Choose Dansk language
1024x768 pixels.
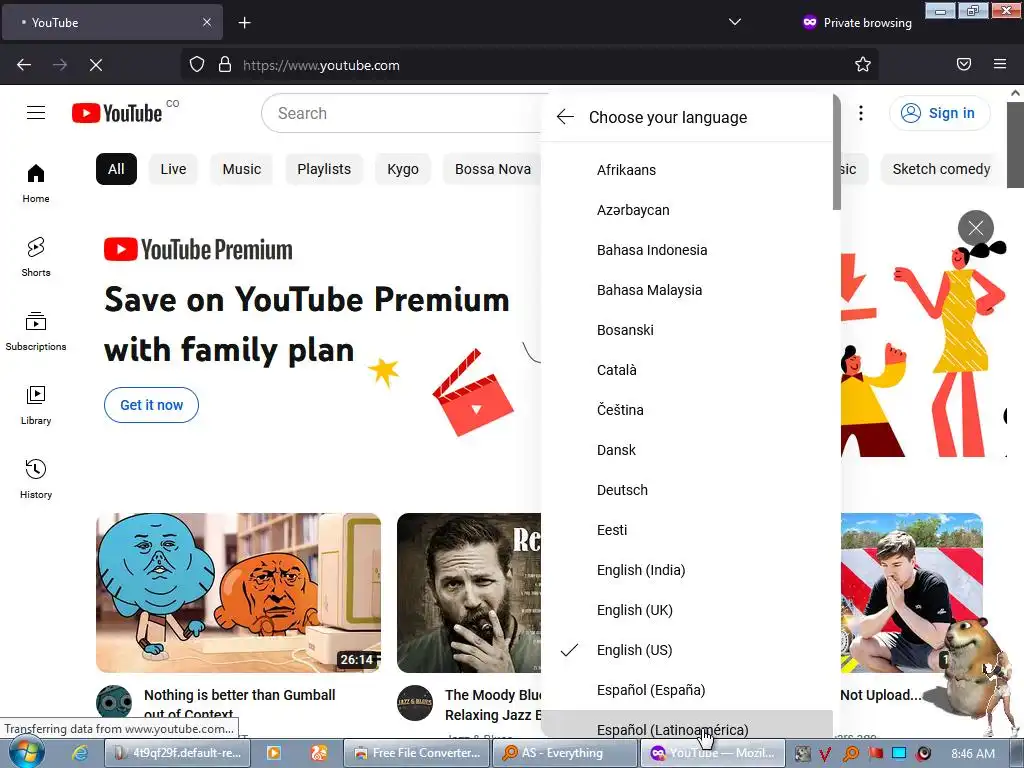click(687, 450)
